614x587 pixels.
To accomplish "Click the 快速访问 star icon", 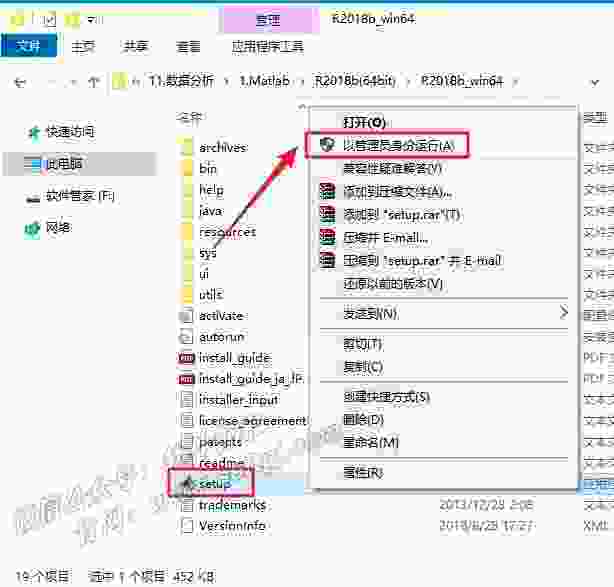I will pos(34,132).
